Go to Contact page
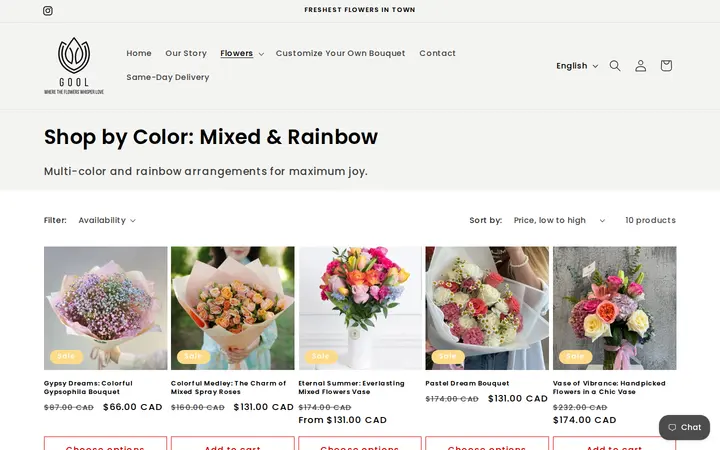The width and height of the screenshot is (720, 450). (437, 53)
